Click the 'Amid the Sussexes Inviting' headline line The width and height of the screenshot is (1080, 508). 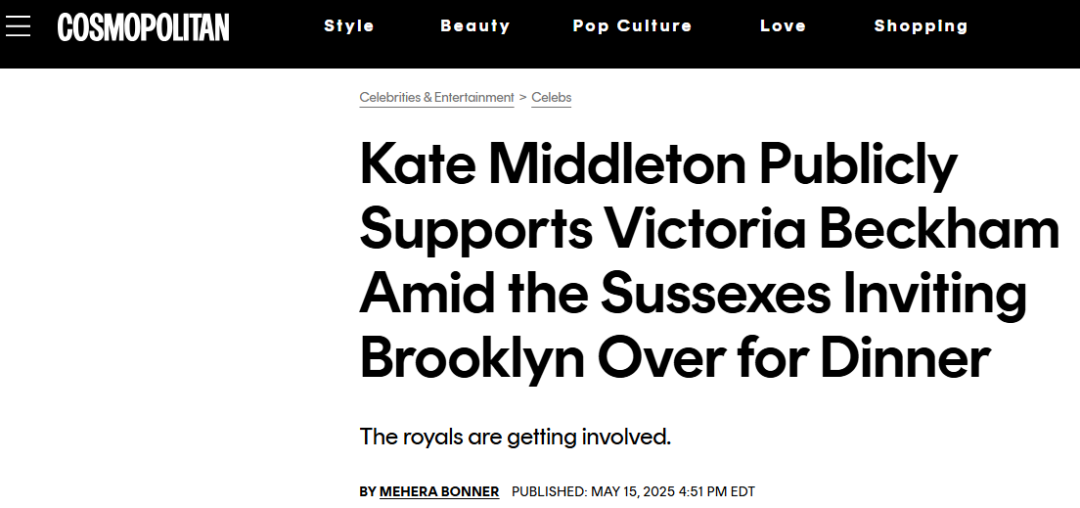pyautogui.click(x=694, y=294)
